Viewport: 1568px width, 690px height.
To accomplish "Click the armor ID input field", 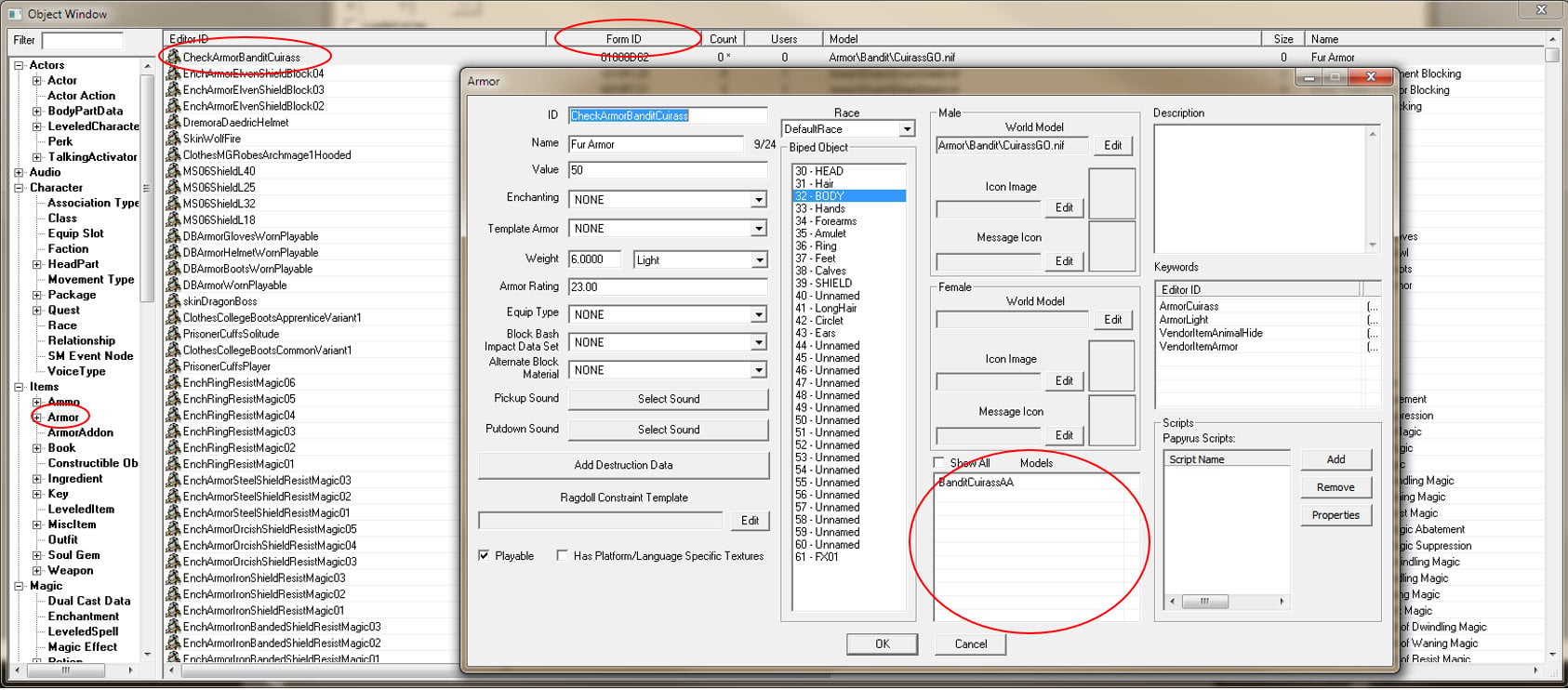I will tap(668, 116).
